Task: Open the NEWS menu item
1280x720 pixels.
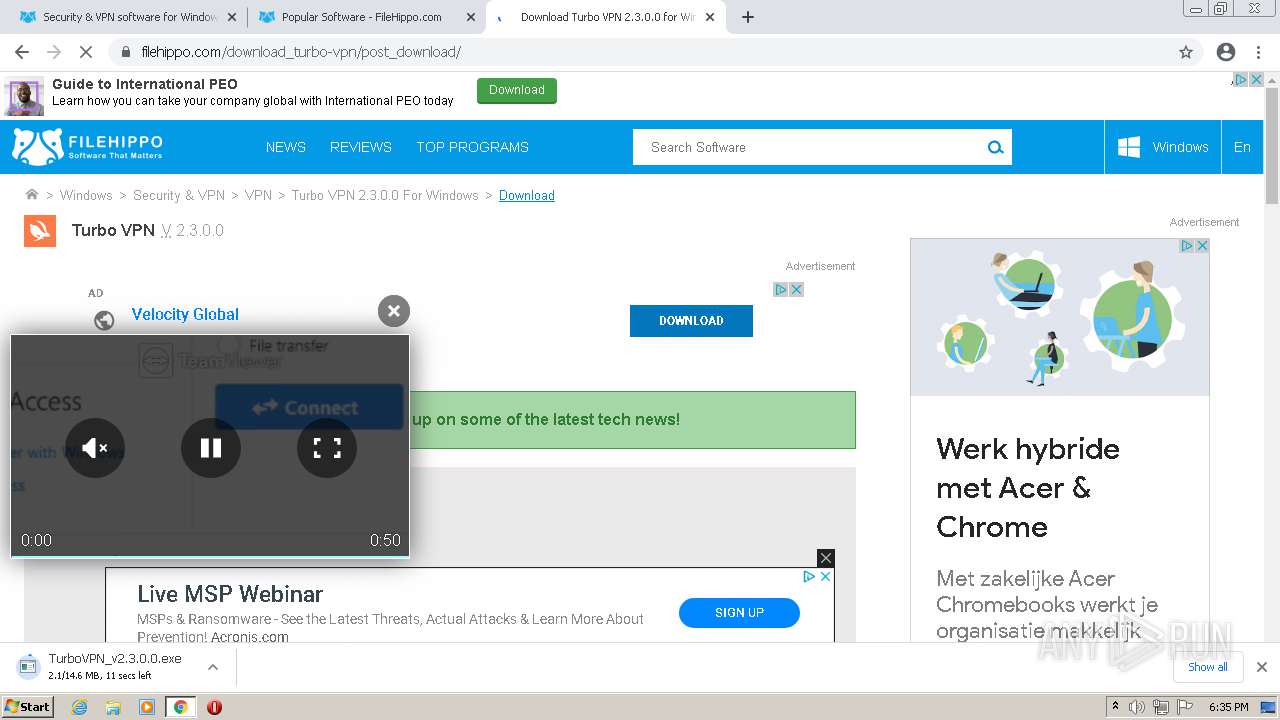Action: (x=286, y=147)
